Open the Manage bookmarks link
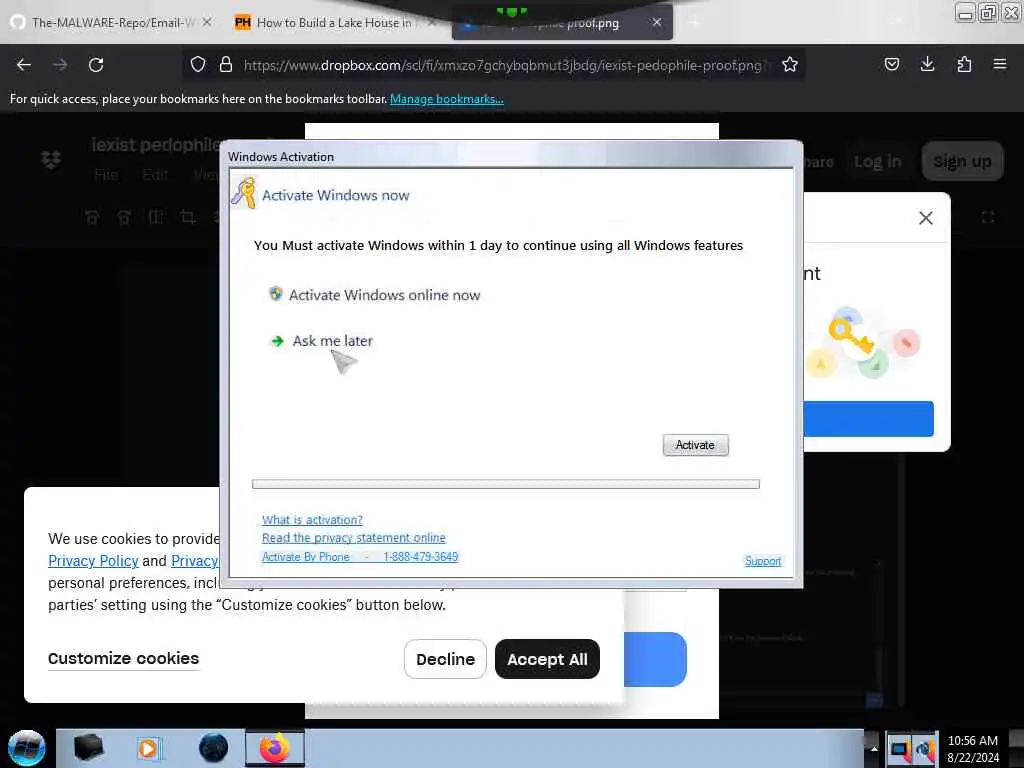Viewport: 1024px width, 768px height. point(447,99)
